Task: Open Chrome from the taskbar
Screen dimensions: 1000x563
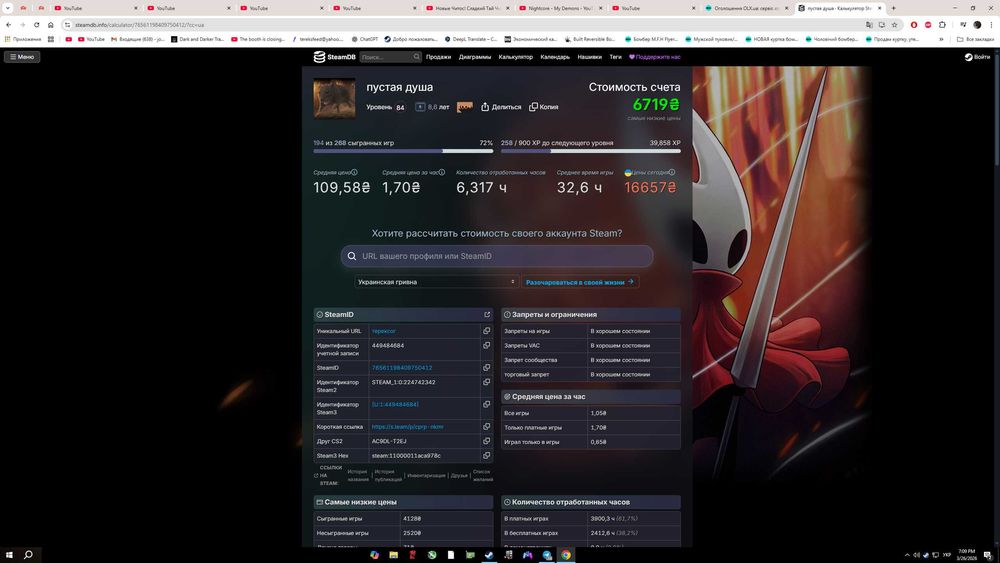Action: (566, 555)
